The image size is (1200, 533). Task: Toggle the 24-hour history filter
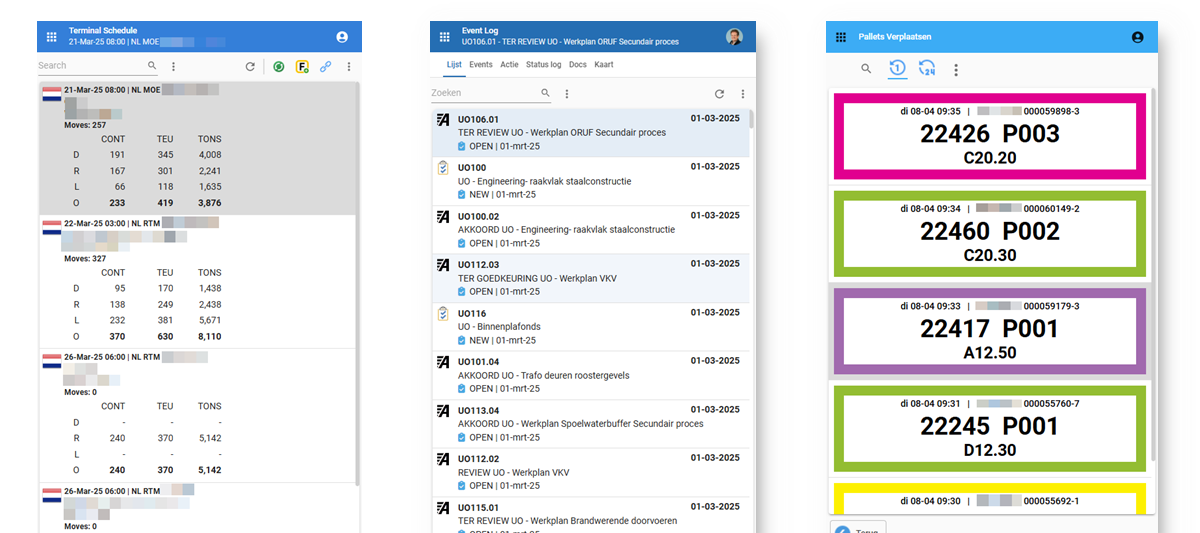[x=927, y=69]
